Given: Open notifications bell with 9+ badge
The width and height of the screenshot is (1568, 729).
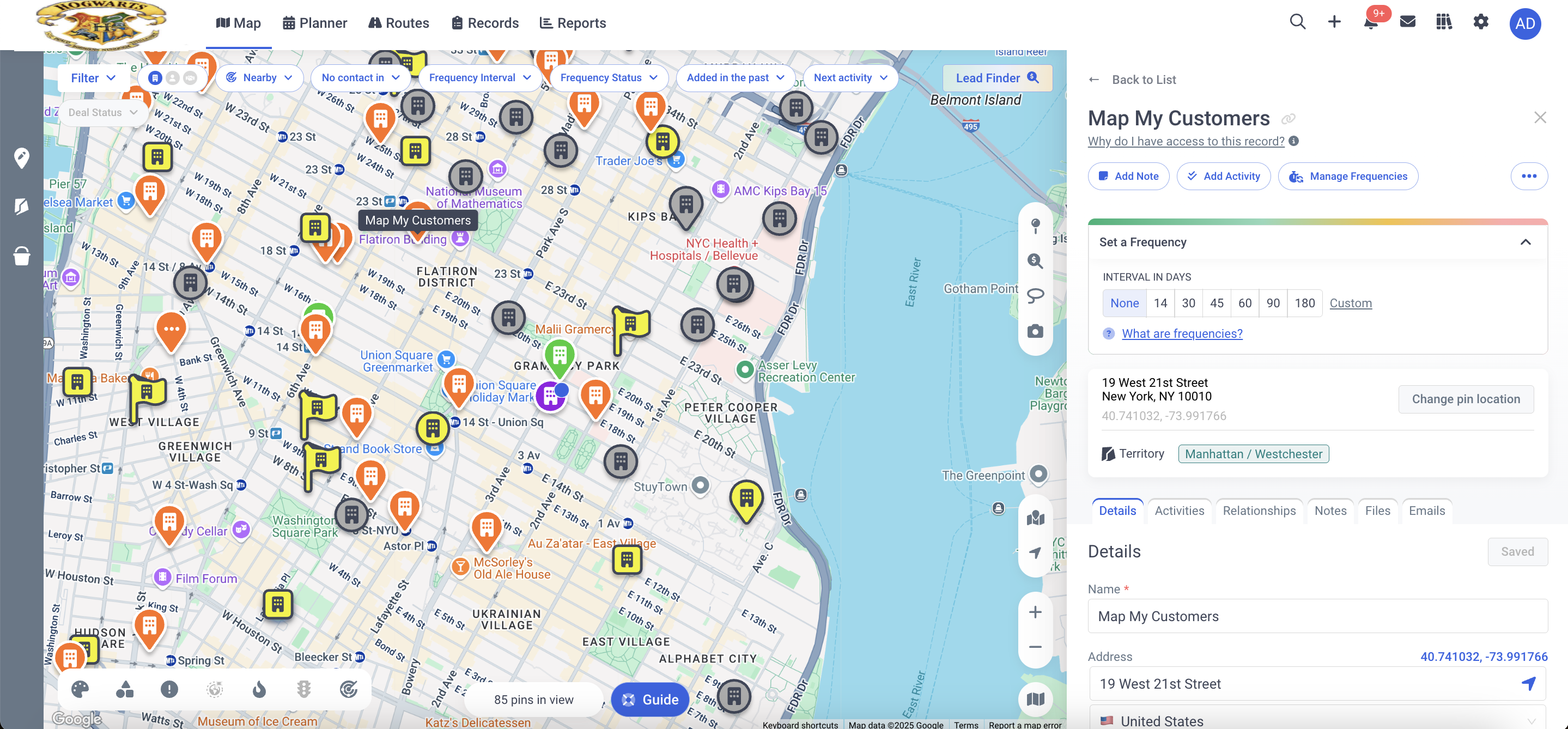Looking at the screenshot, I should 1370,22.
